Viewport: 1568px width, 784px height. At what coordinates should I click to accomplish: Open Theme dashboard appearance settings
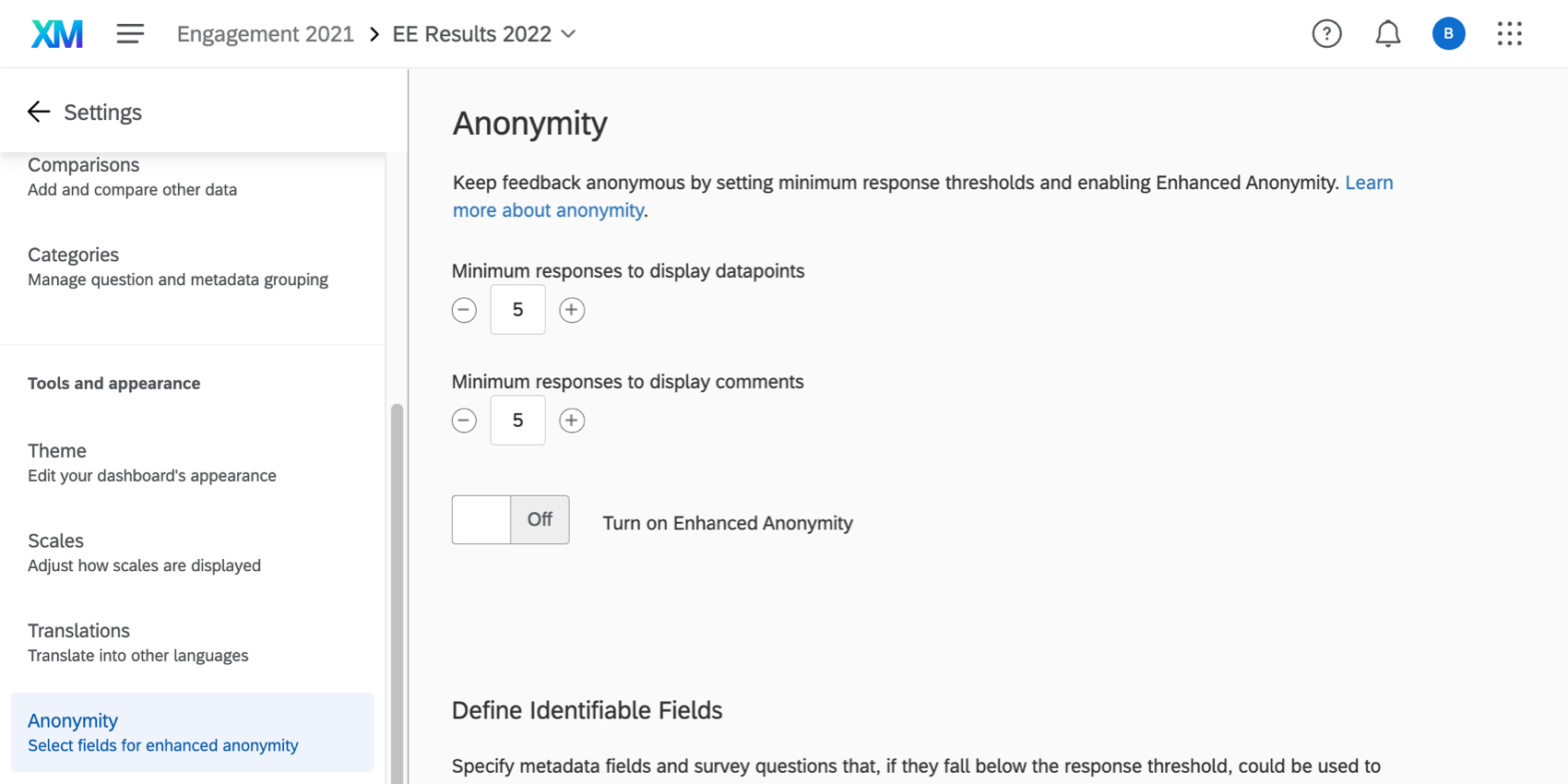pyautogui.click(x=57, y=450)
